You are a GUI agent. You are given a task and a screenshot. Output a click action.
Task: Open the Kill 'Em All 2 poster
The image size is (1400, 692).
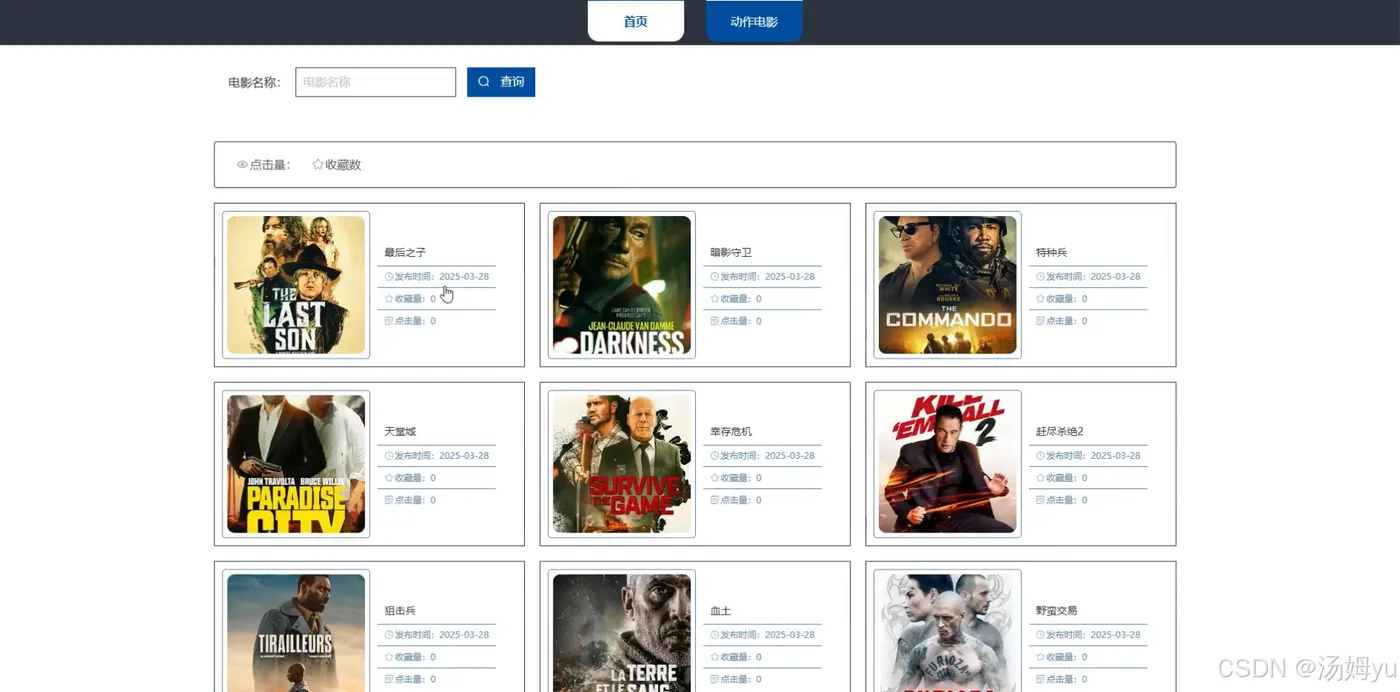click(948, 464)
